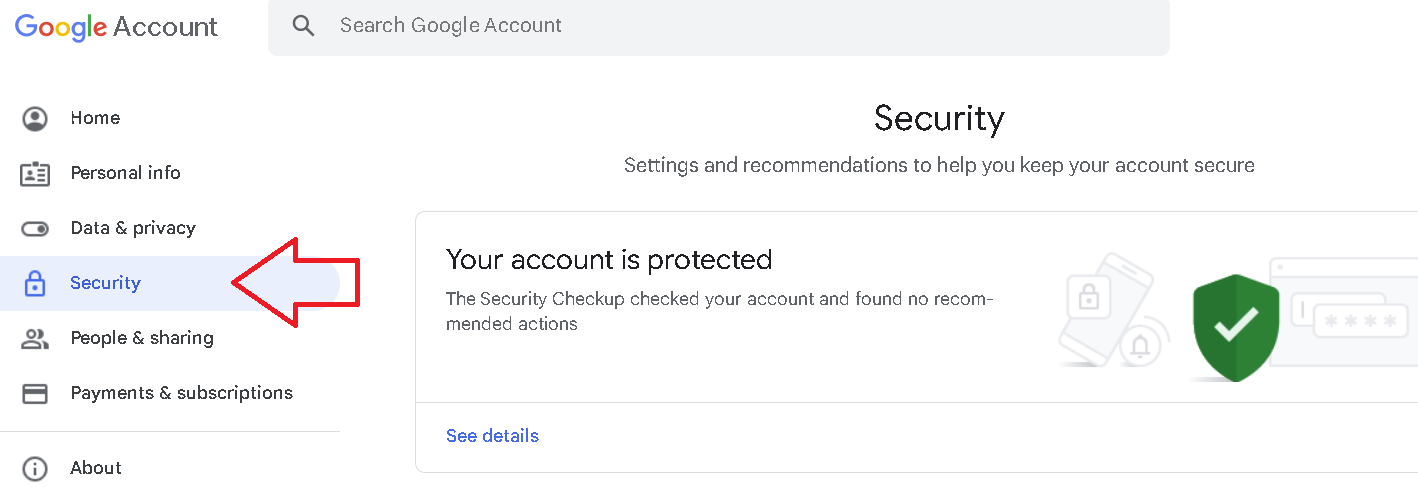Click the Security padlock icon
1418x487 pixels.
click(35, 284)
